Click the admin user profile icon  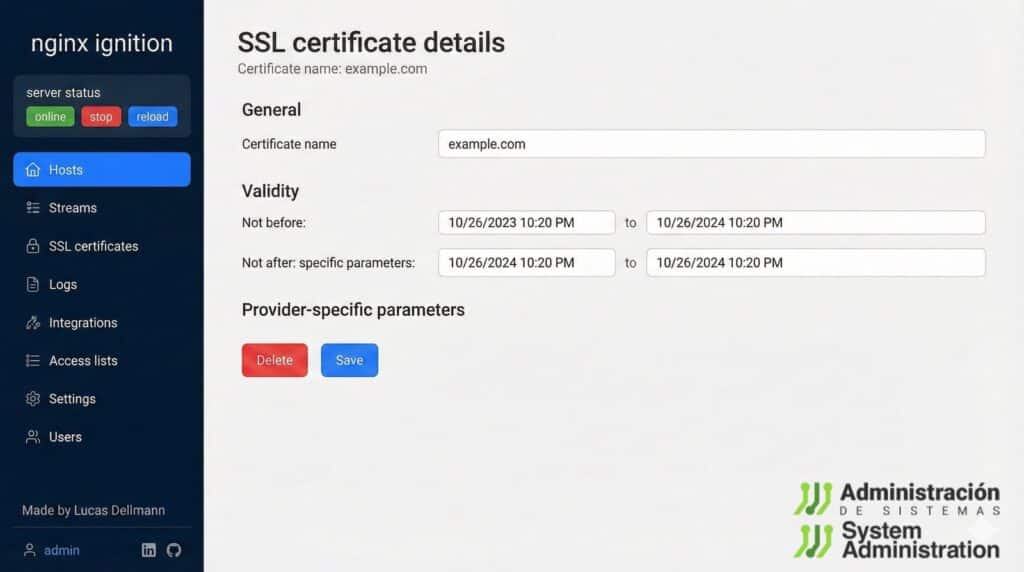(x=30, y=550)
